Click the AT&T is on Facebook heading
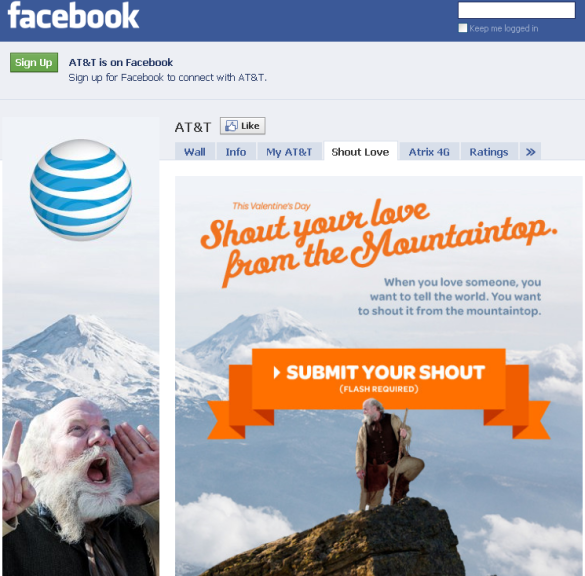585x576 pixels. pos(121,62)
